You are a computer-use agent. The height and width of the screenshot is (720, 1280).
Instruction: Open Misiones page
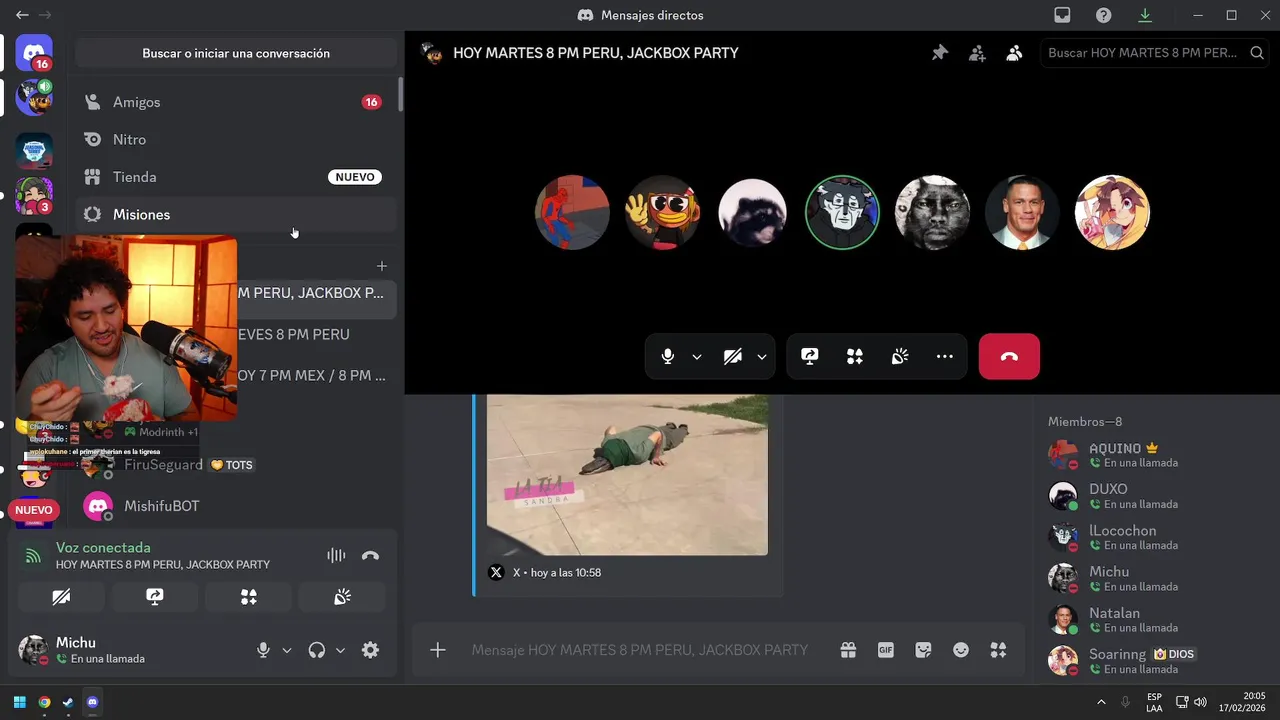tap(236, 214)
